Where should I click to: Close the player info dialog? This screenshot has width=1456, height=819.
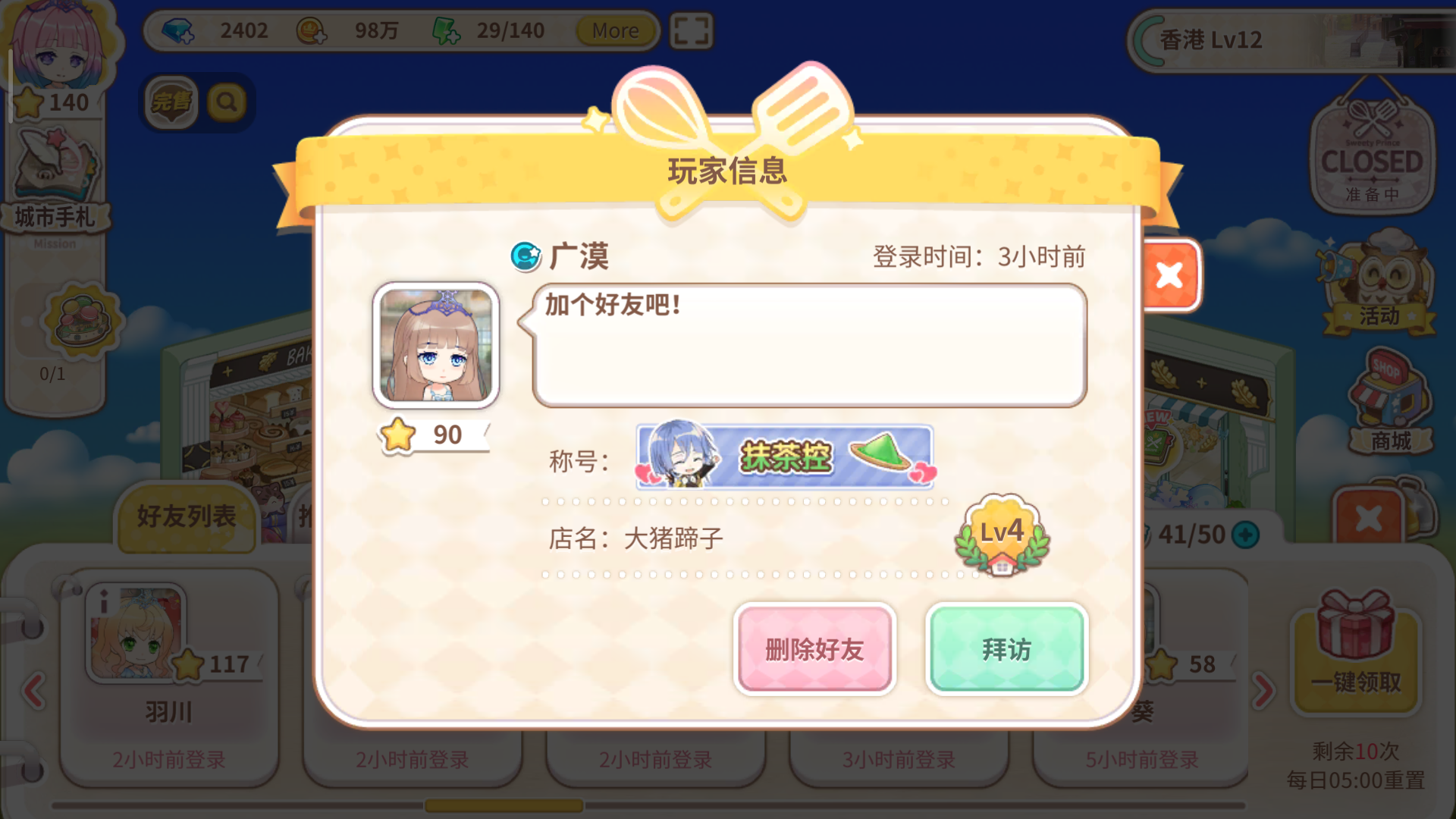(1169, 275)
